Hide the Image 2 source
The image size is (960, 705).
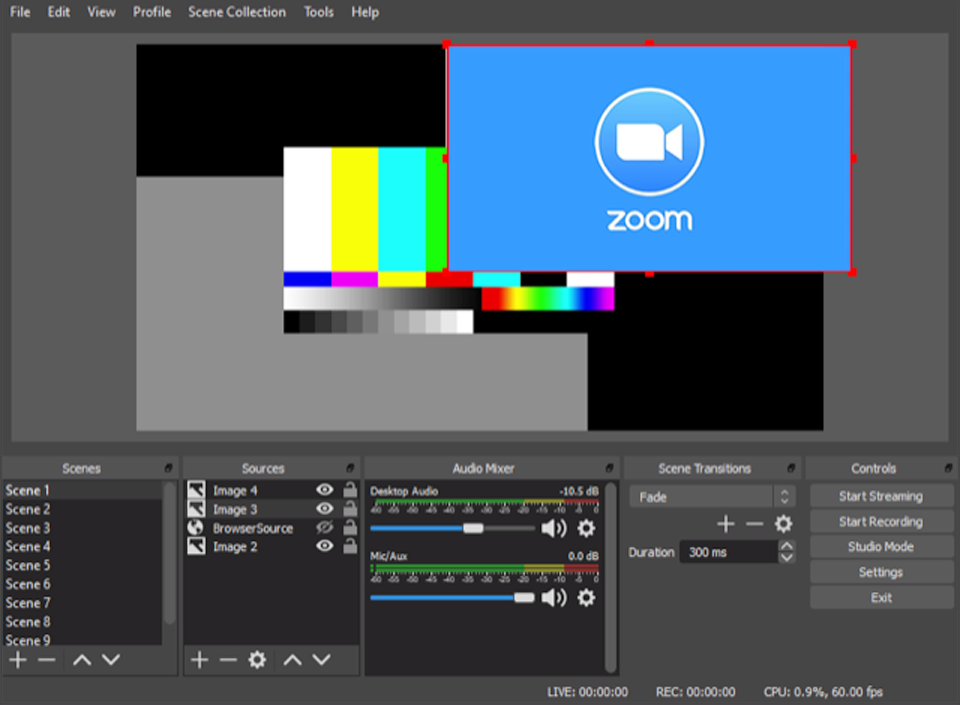pos(324,546)
